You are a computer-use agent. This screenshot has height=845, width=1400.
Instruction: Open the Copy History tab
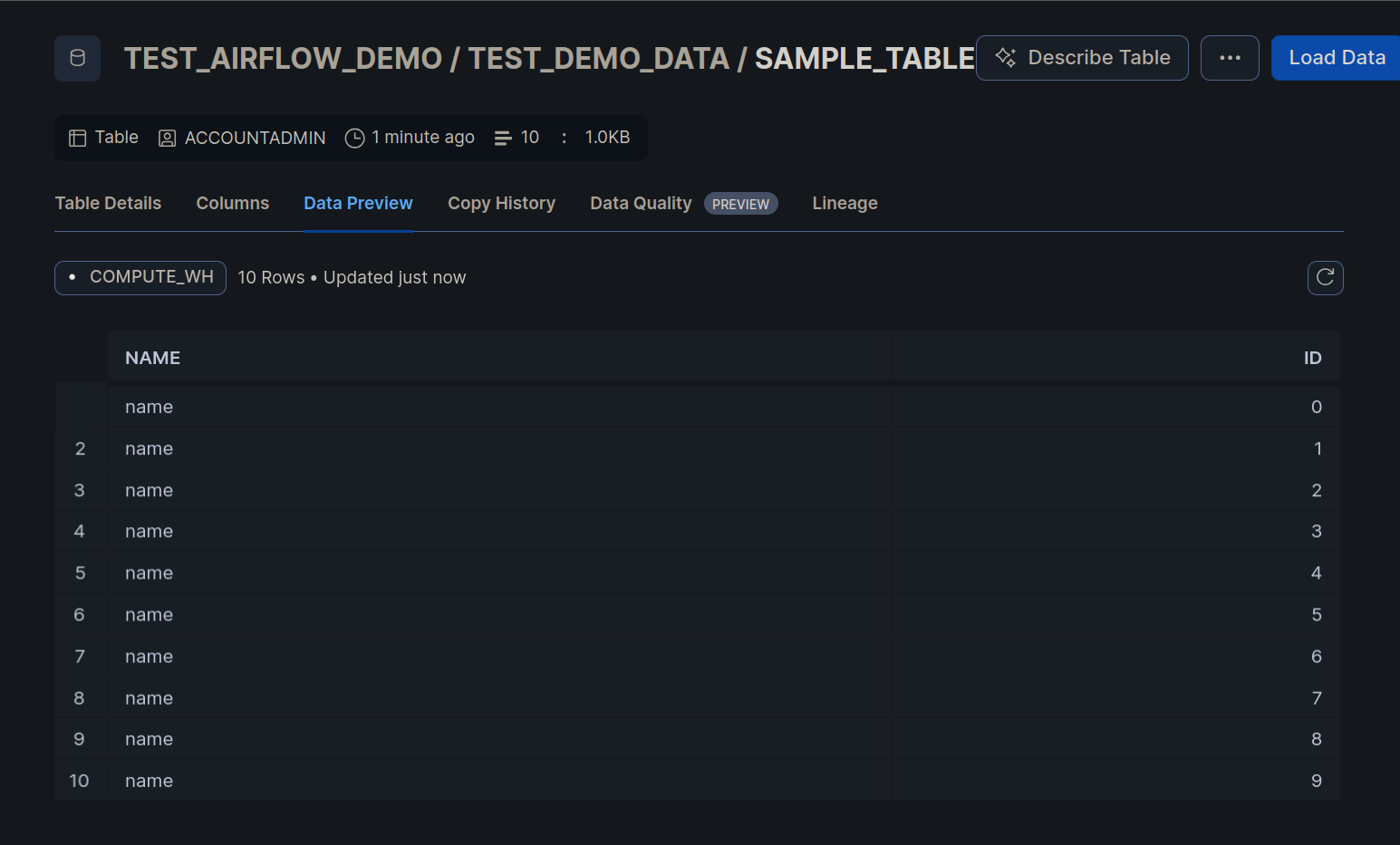501,204
